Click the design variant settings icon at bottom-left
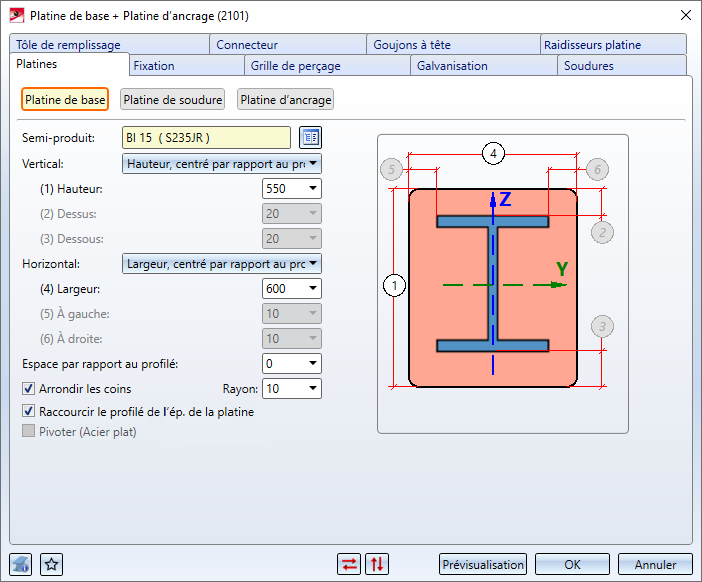 (21, 564)
